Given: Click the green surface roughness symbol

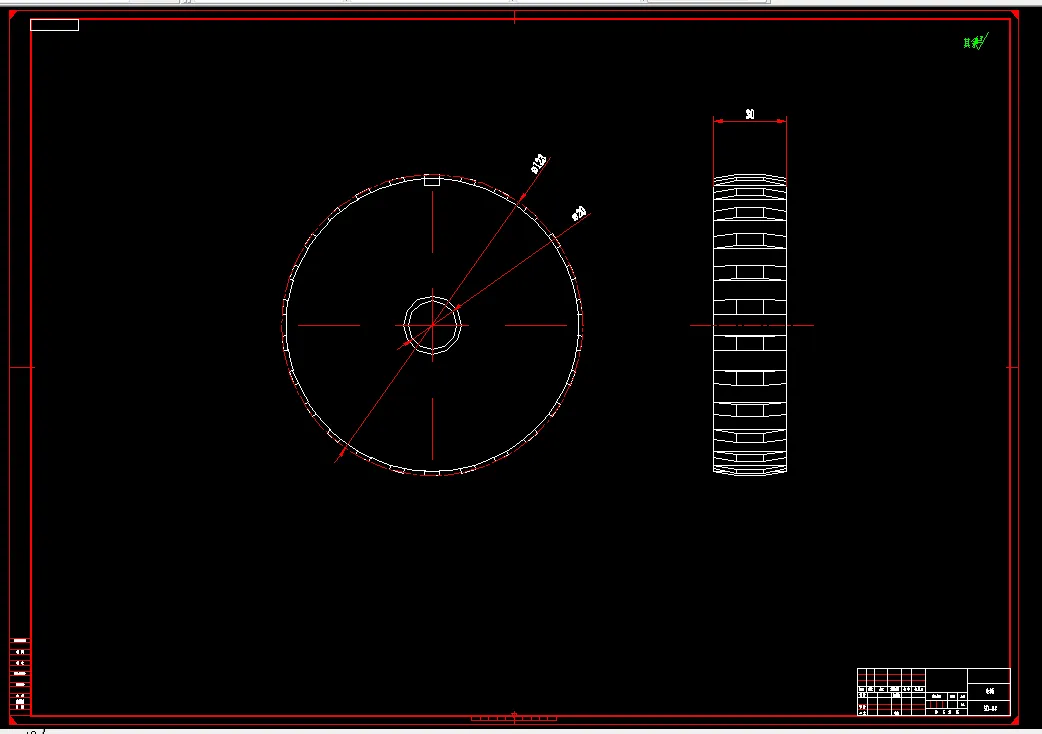Looking at the screenshot, I should coord(976,42).
